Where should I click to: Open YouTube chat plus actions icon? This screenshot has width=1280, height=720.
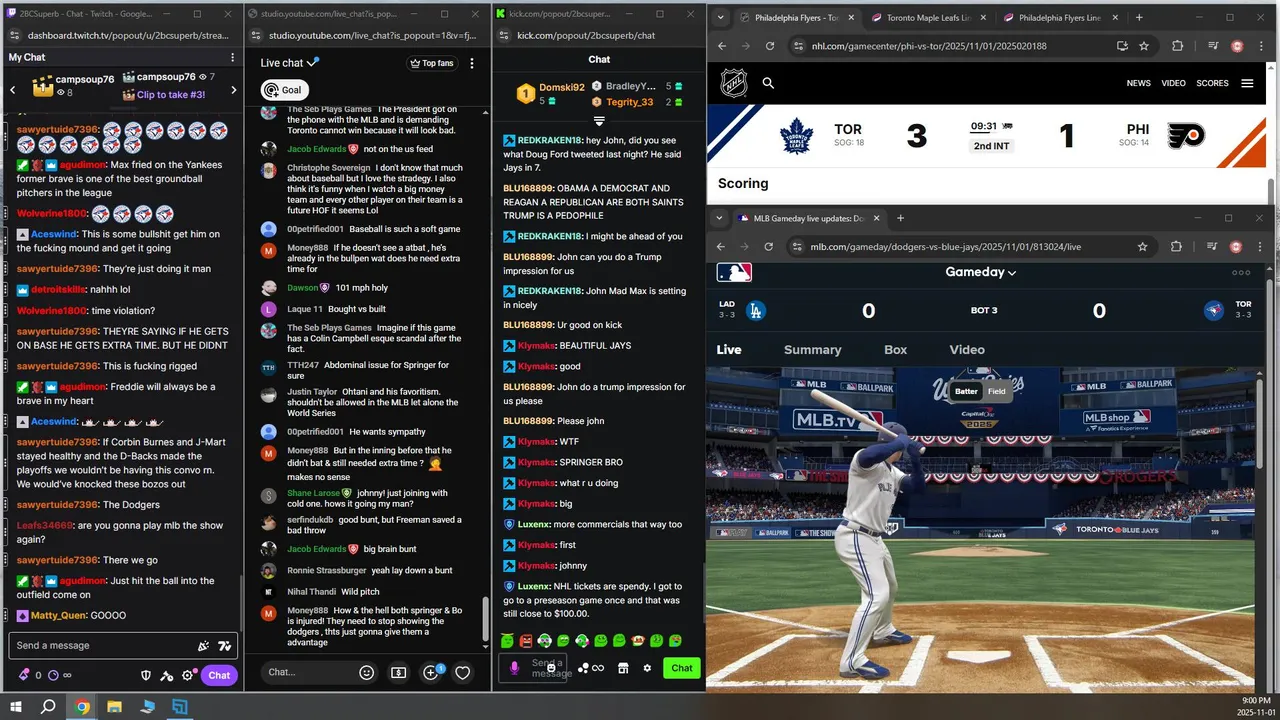[431, 673]
